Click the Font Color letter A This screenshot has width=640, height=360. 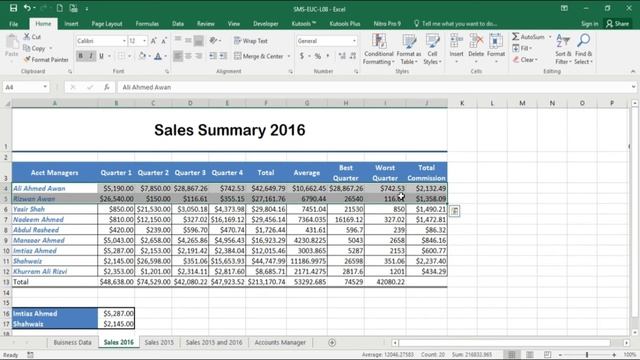[x=158, y=56]
